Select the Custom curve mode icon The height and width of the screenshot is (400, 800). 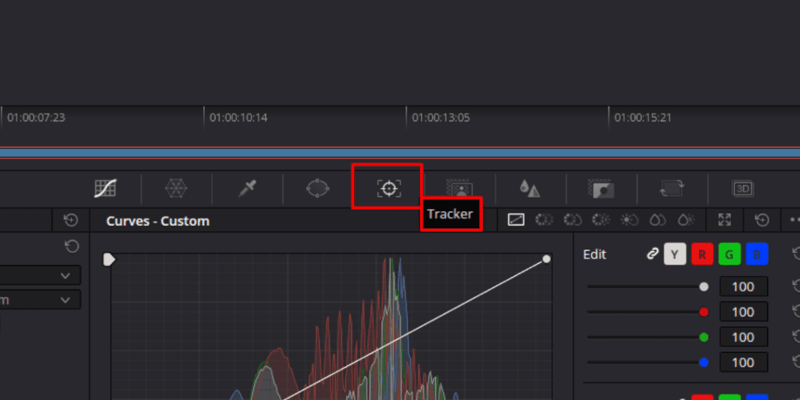(516, 220)
